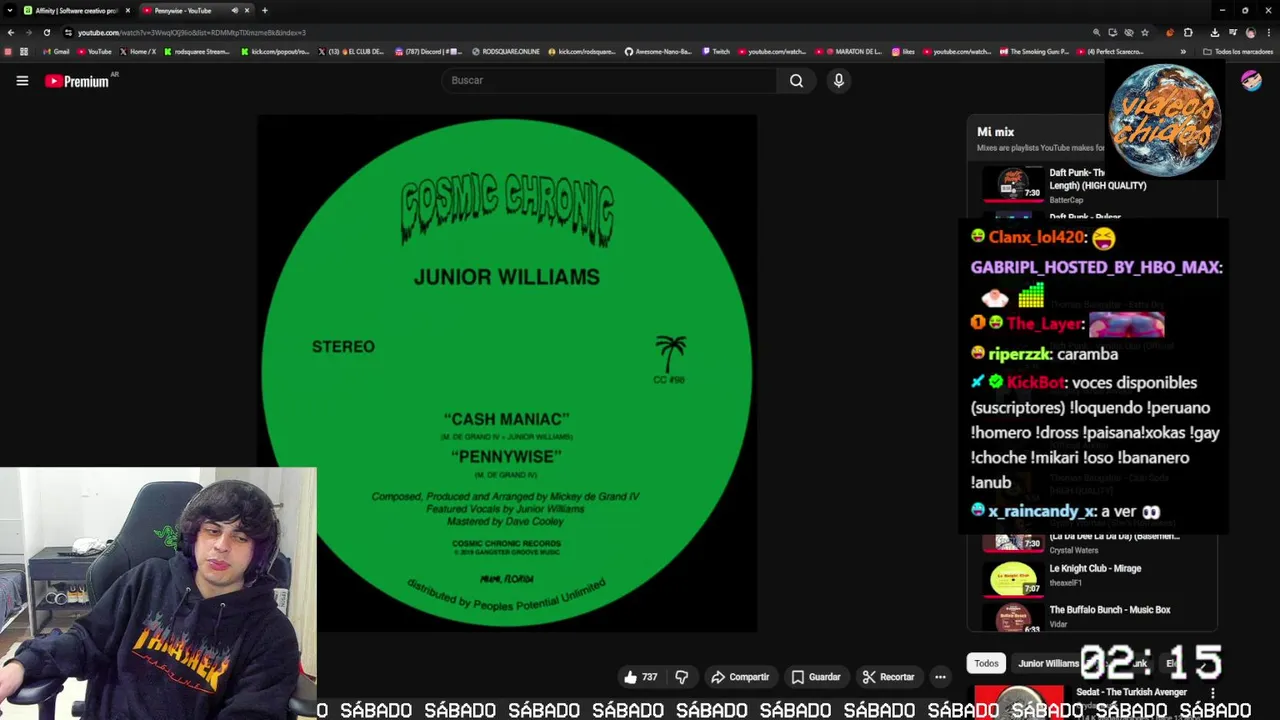Open the YouTube hamburger guide menu

[22, 81]
